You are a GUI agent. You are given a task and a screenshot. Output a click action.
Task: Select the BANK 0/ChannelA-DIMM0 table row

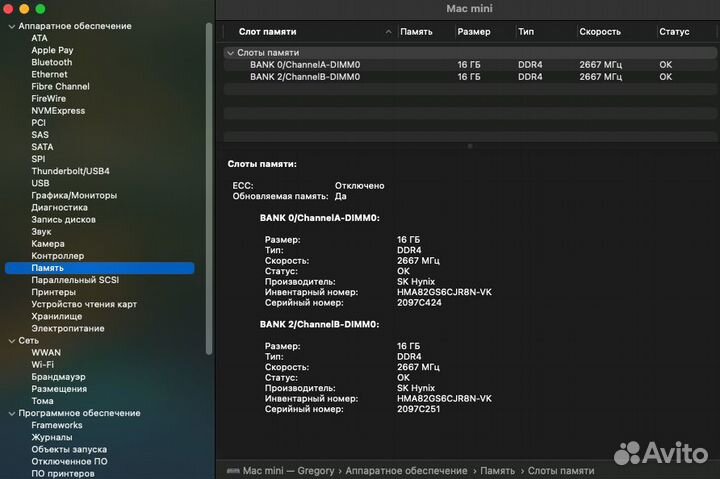(470, 65)
